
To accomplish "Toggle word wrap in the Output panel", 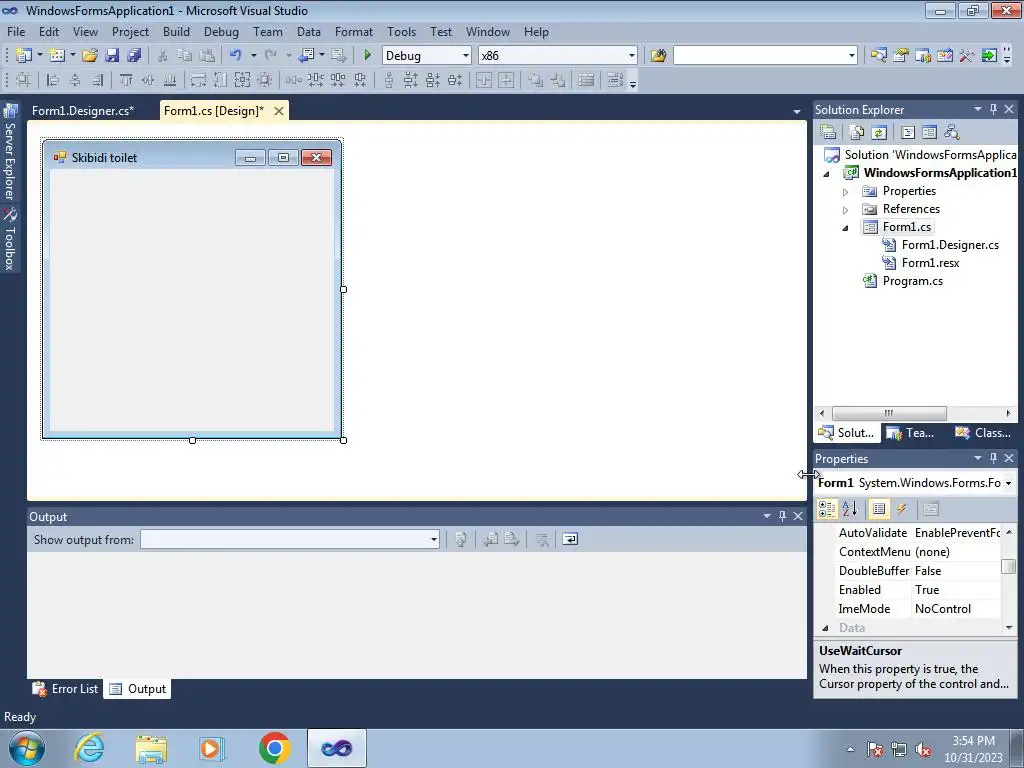I will pyautogui.click(x=570, y=539).
